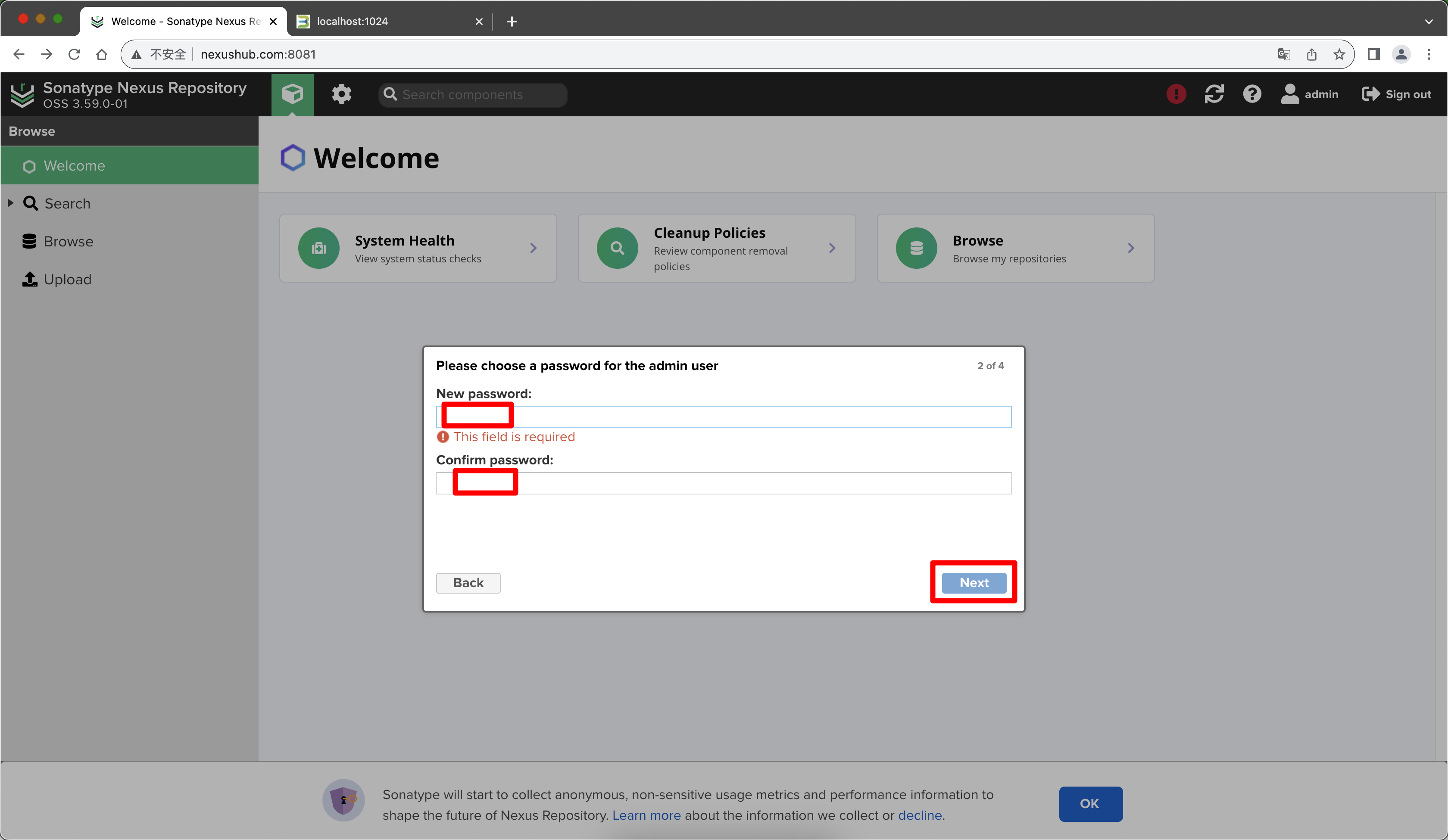The height and width of the screenshot is (840, 1448).
Task: Toggle the browser side panel icon
Action: [1373, 54]
